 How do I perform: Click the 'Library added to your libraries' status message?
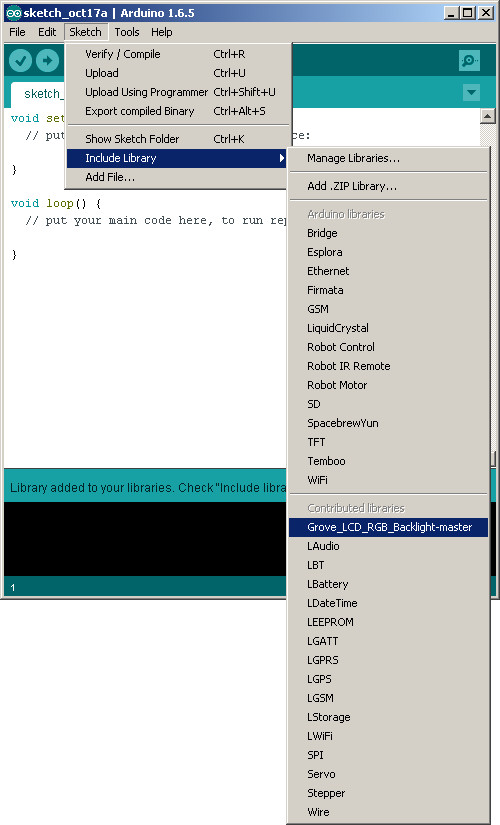[147, 488]
